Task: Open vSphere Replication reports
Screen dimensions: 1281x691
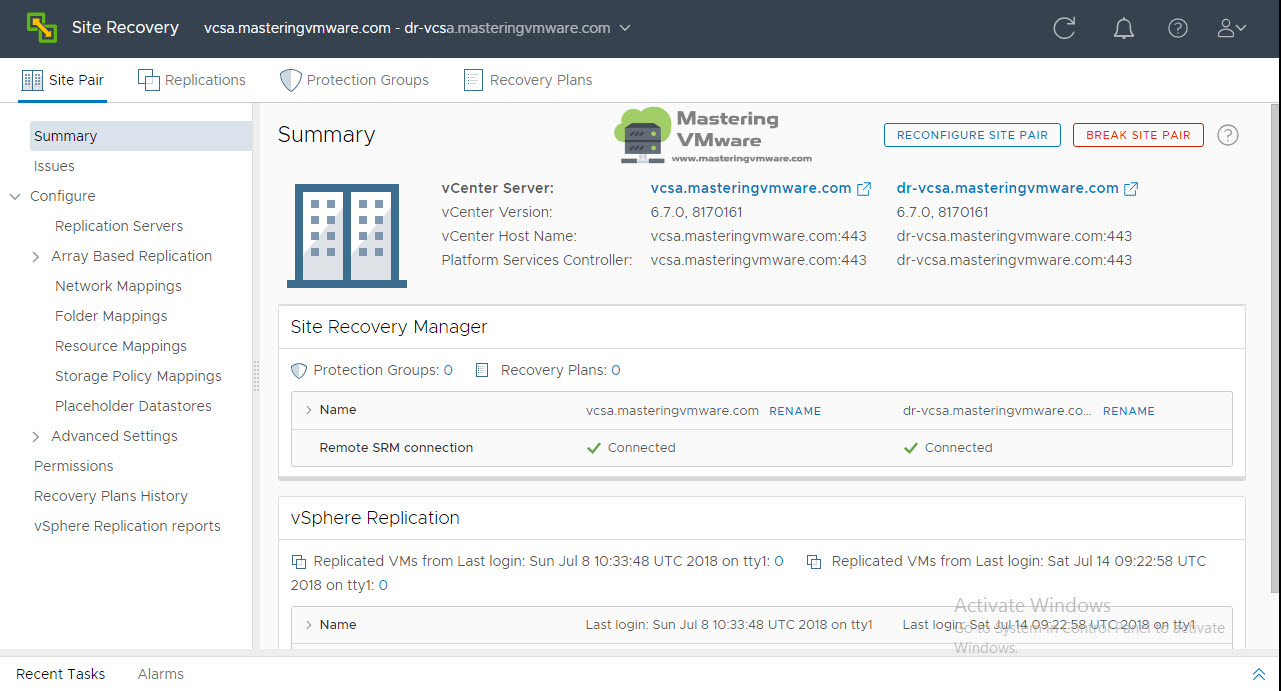Action: tap(127, 526)
